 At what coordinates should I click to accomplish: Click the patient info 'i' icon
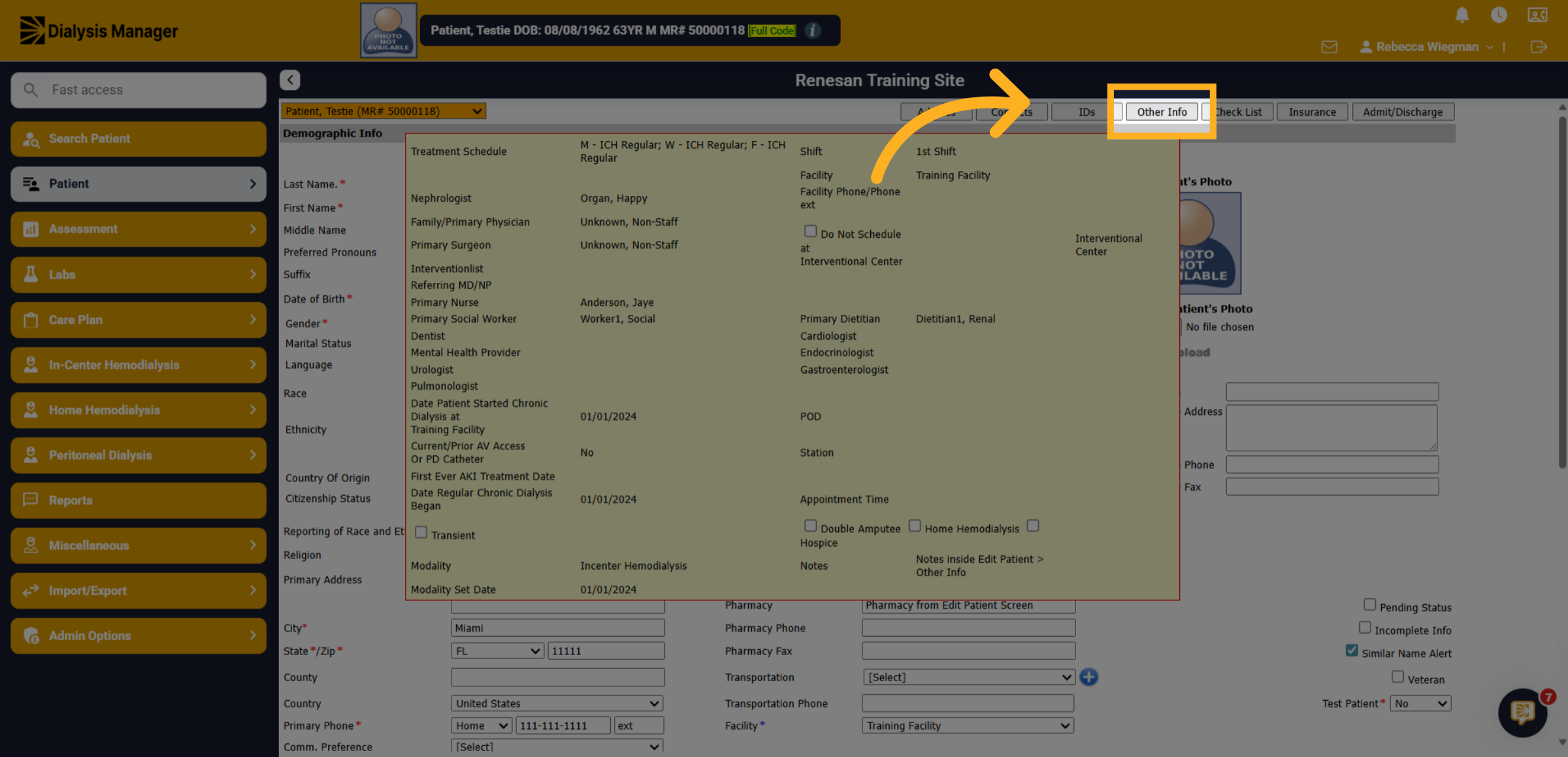tap(813, 30)
